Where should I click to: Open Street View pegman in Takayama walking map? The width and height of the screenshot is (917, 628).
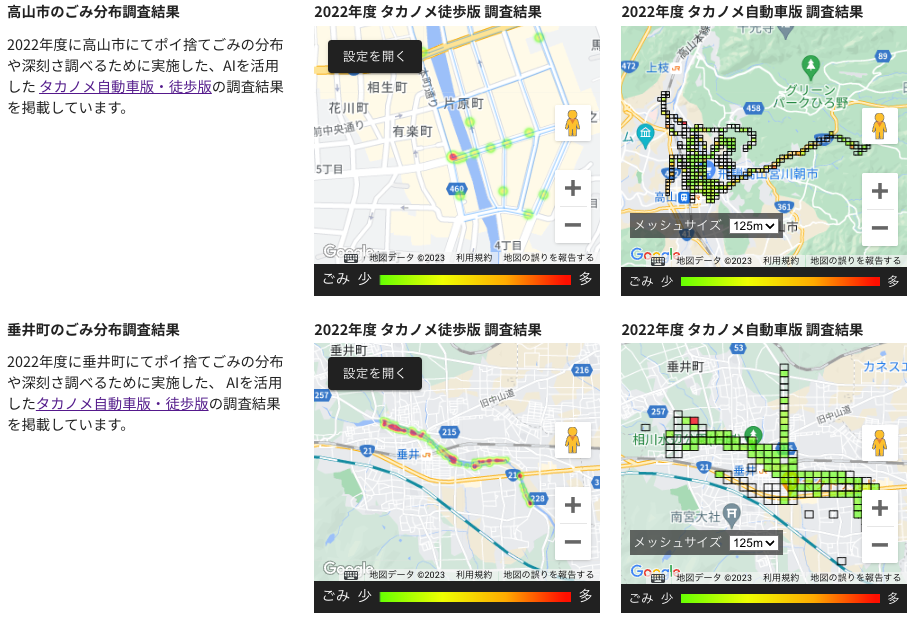click(x=572, y=124)
